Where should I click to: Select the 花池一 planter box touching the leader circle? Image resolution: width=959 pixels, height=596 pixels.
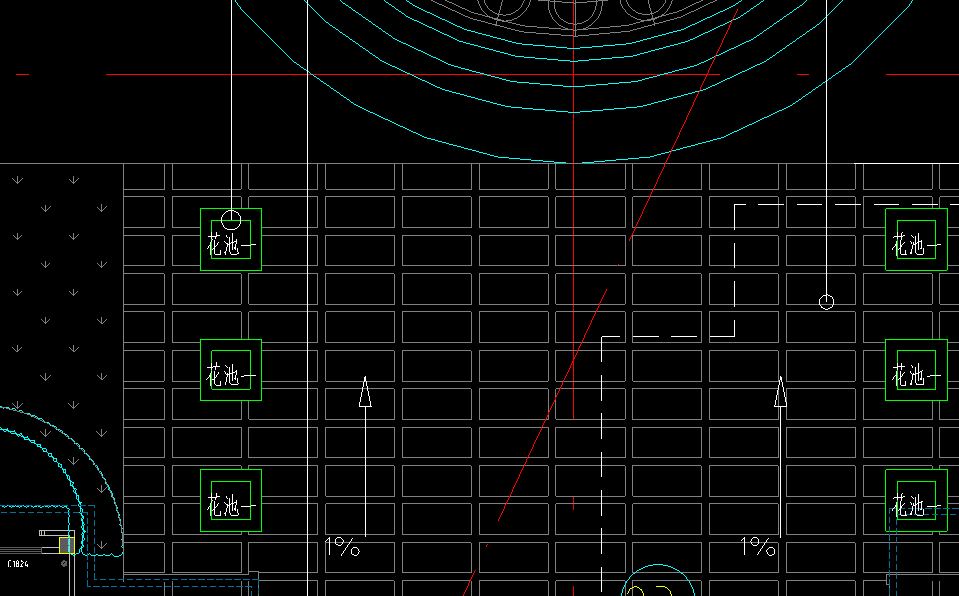(231, 239)
